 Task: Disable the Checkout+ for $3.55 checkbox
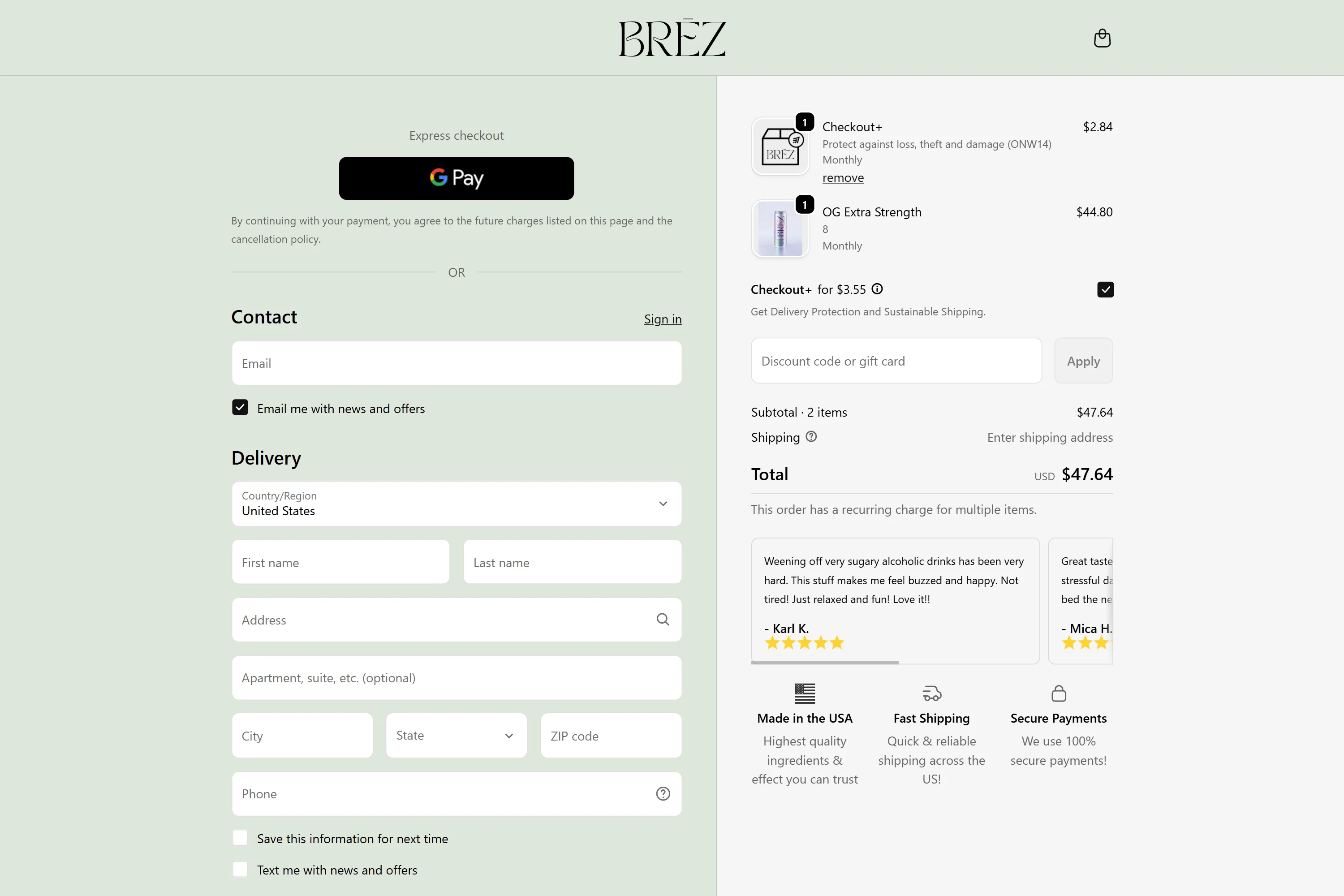pos(1105,290)
